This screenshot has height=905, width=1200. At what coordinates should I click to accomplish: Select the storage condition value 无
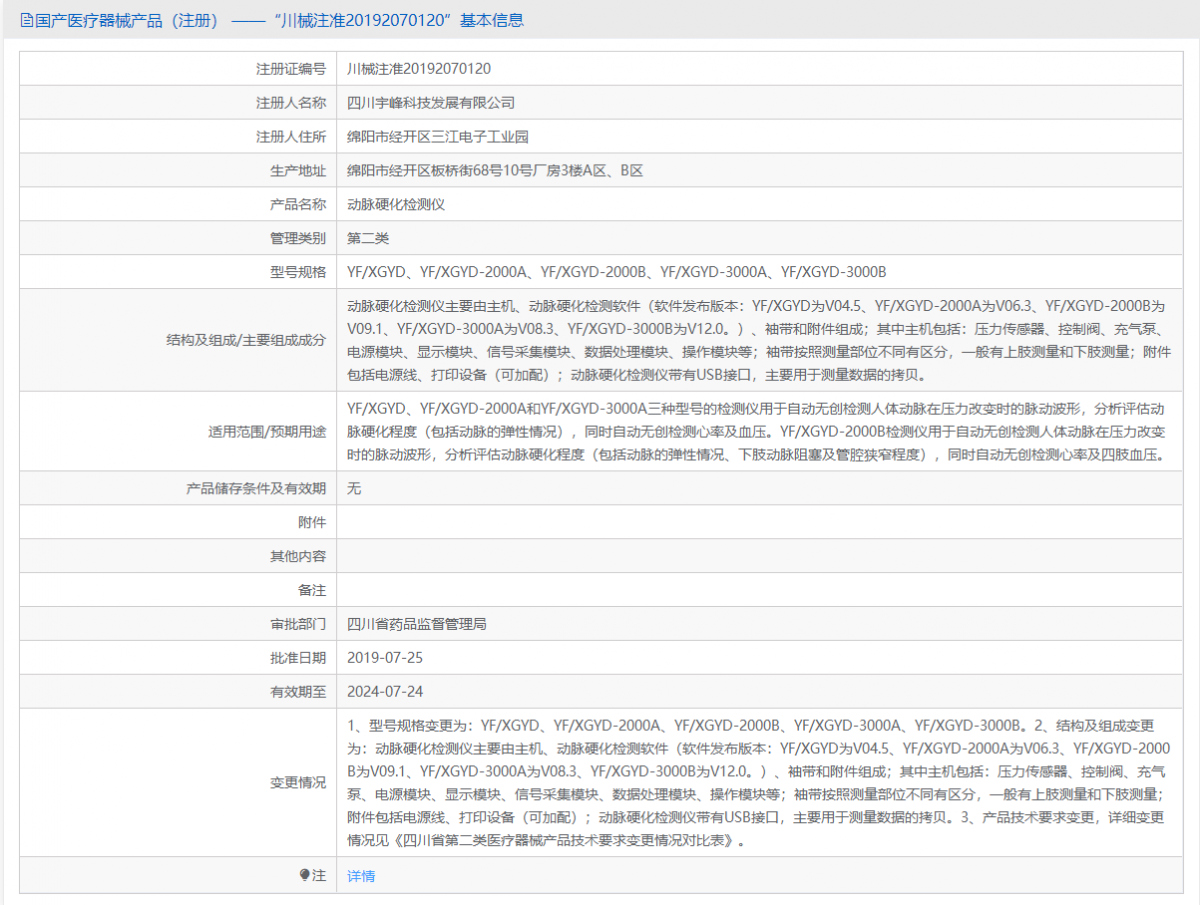point(354,489)
